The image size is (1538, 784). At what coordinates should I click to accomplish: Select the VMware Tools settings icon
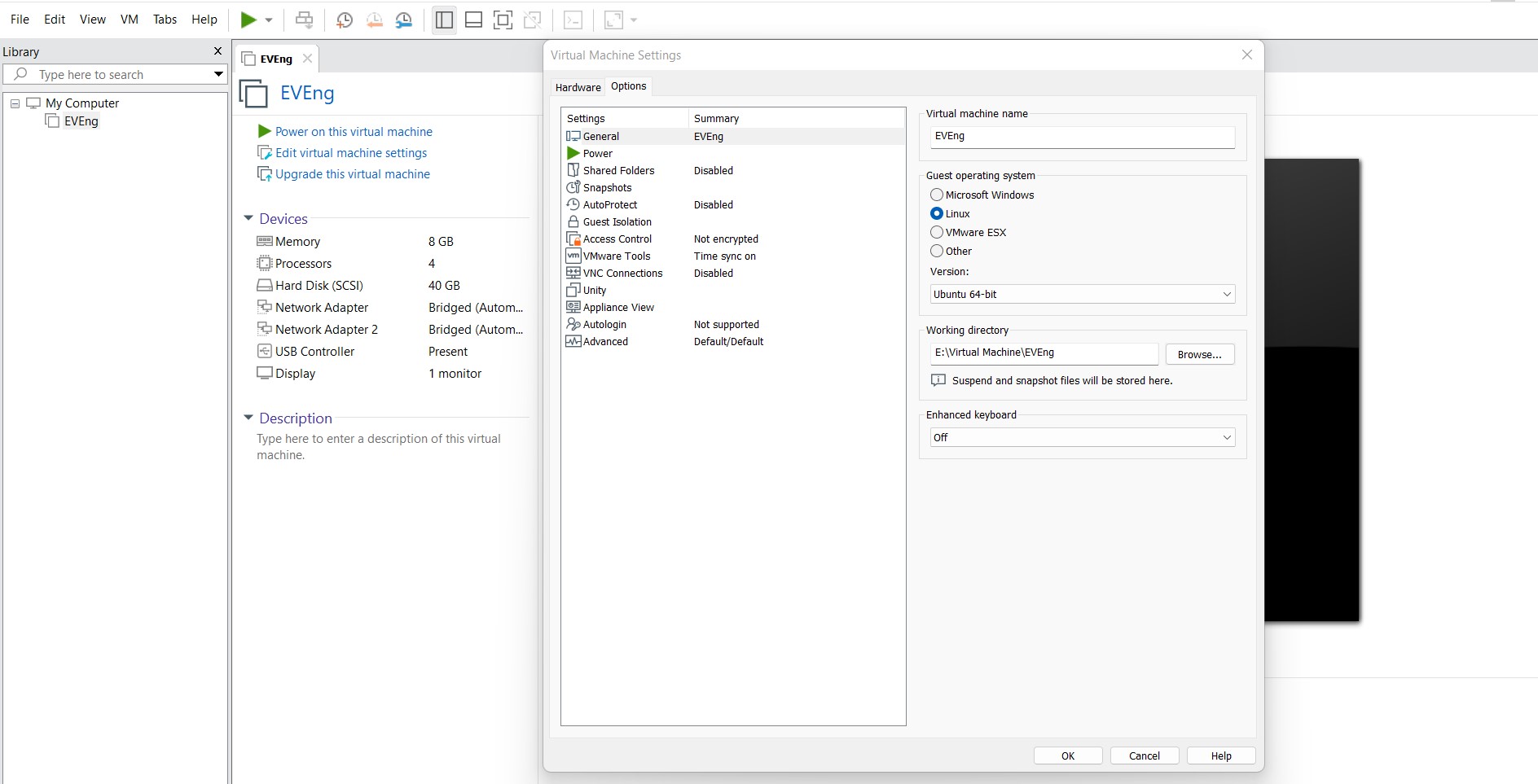[x=573, y=256]
